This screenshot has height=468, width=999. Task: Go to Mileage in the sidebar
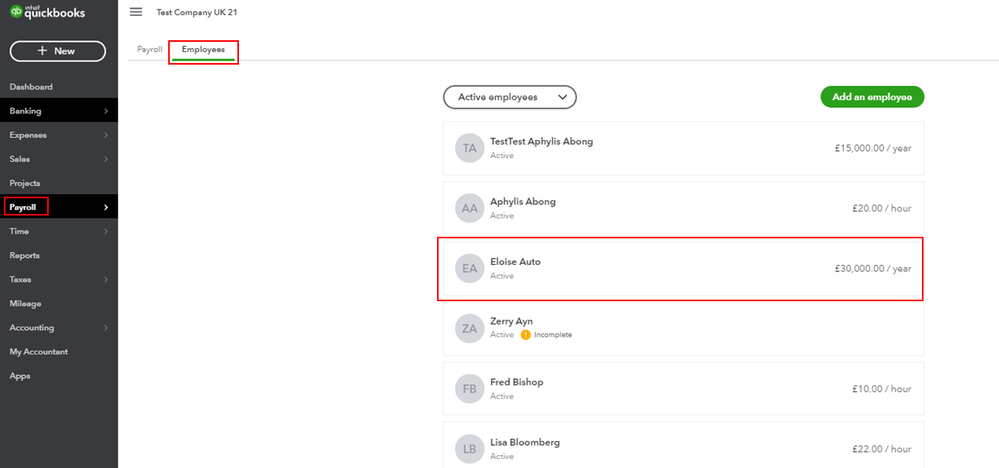tap(26, 303)
